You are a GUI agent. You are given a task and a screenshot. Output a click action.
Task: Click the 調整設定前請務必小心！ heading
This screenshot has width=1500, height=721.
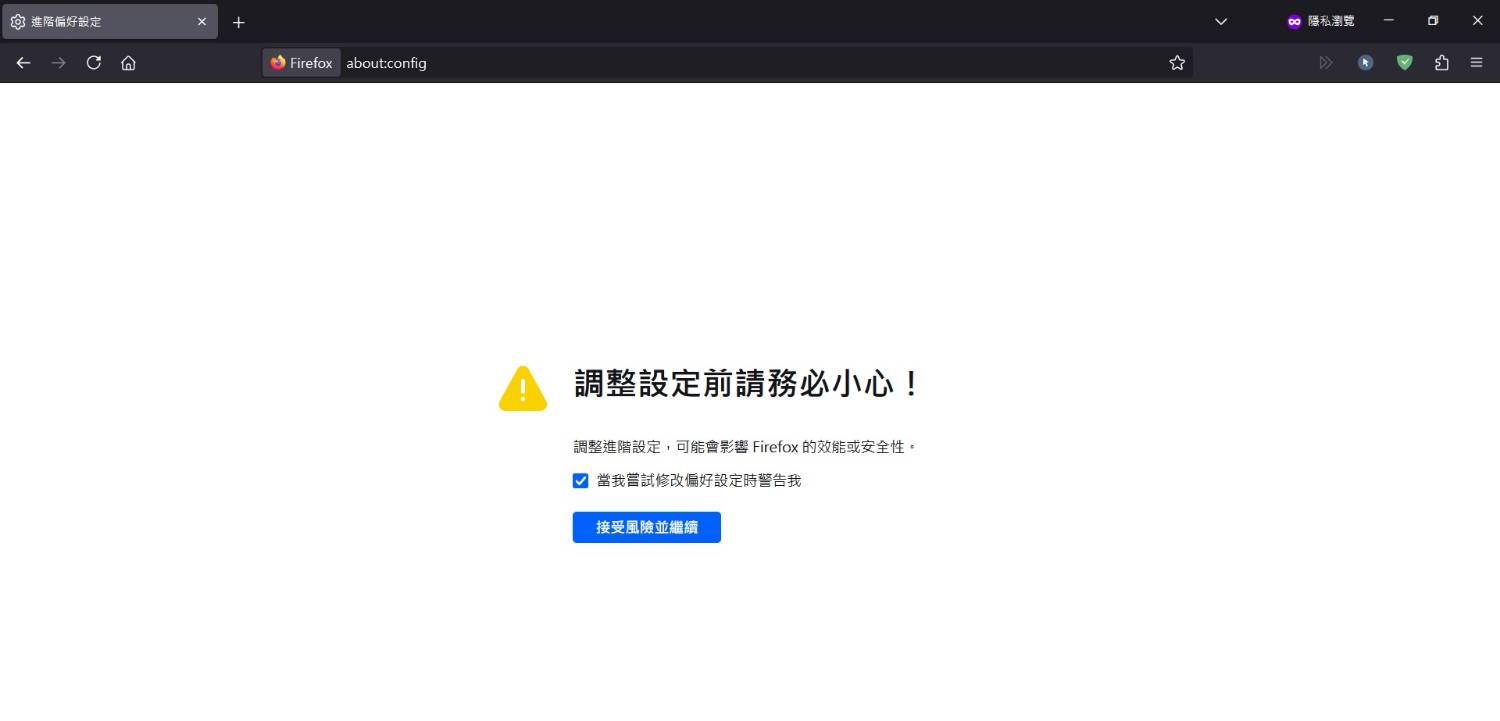coord(747,383)
